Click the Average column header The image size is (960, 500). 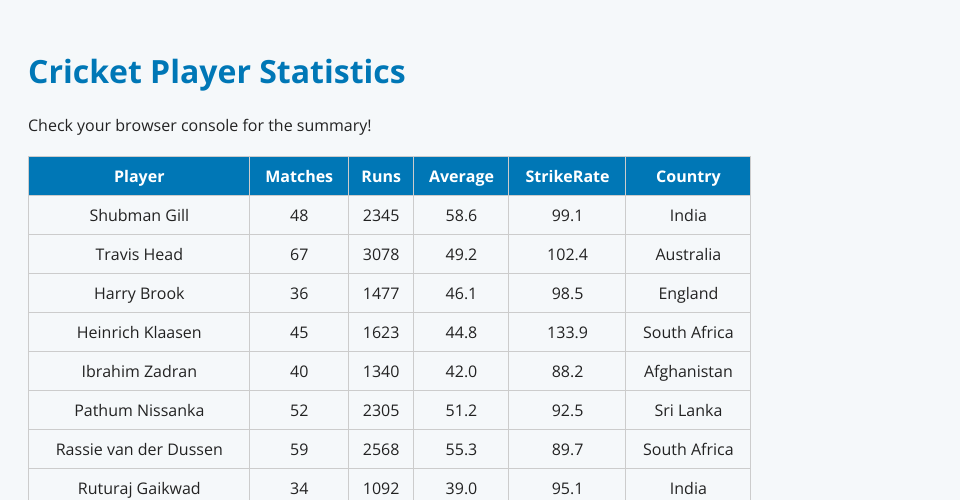[x=461, y=176]
